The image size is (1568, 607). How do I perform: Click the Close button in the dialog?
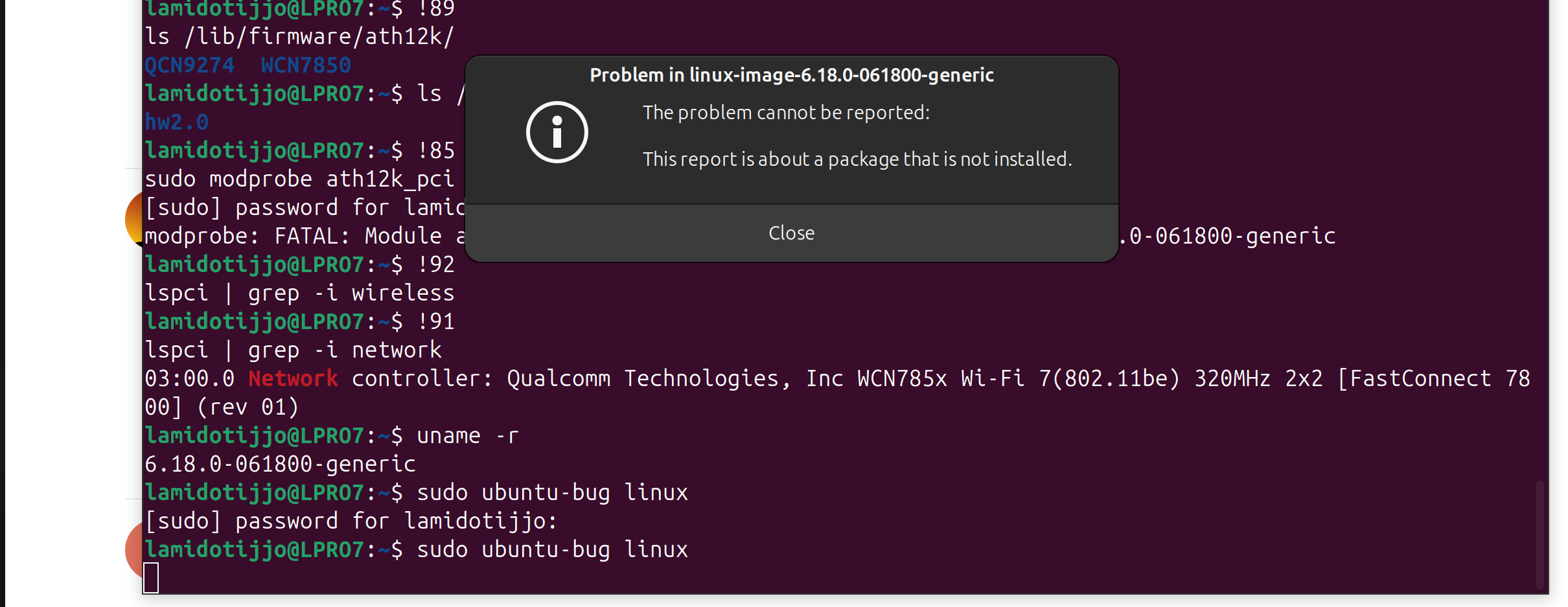(x=791, y=233)
